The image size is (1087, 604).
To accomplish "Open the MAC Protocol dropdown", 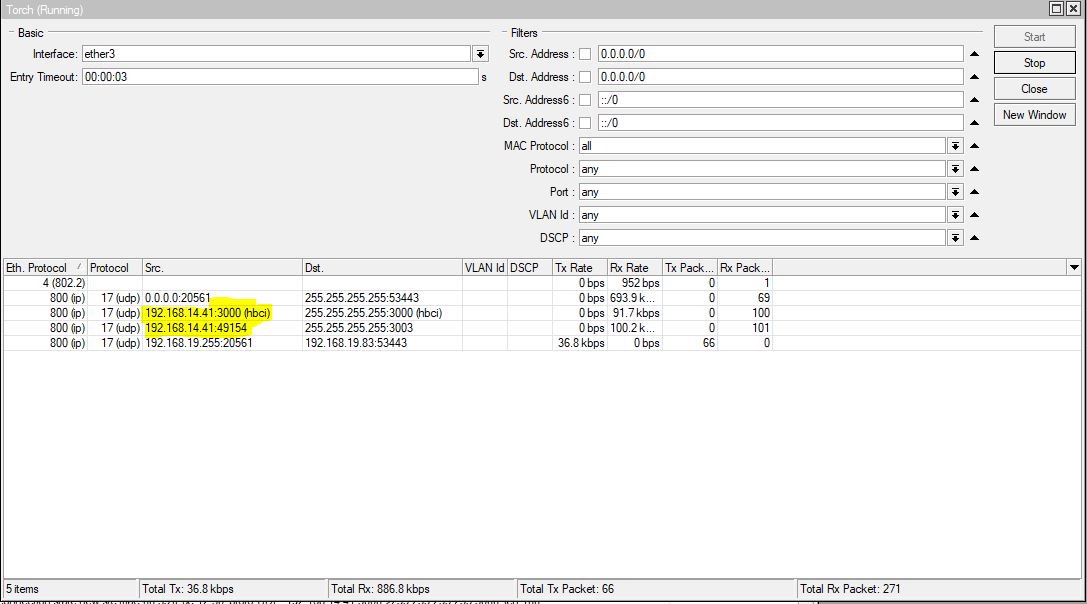I will [955, 146].
